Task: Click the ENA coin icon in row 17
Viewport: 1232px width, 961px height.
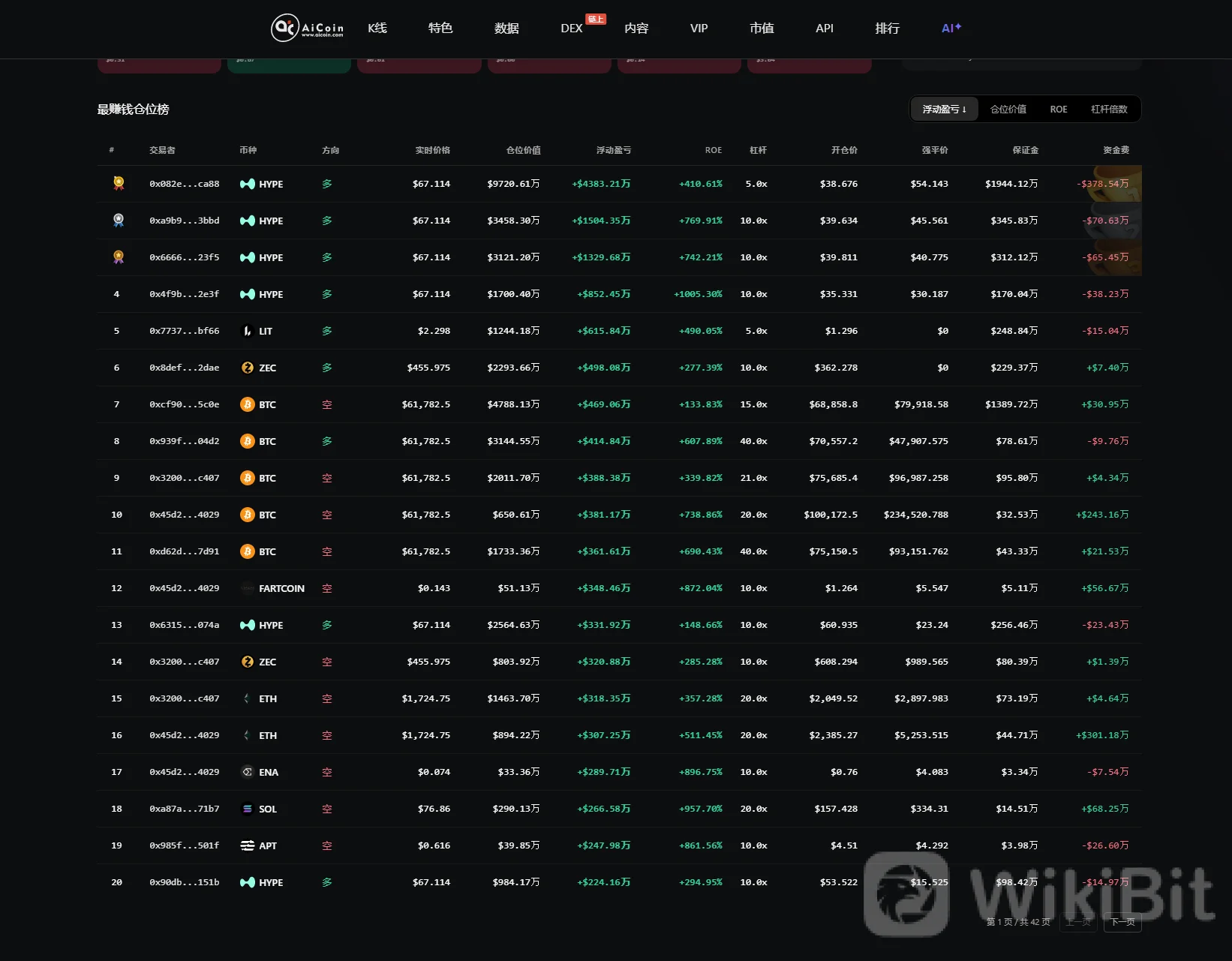Action: click(x=248, y=772)
